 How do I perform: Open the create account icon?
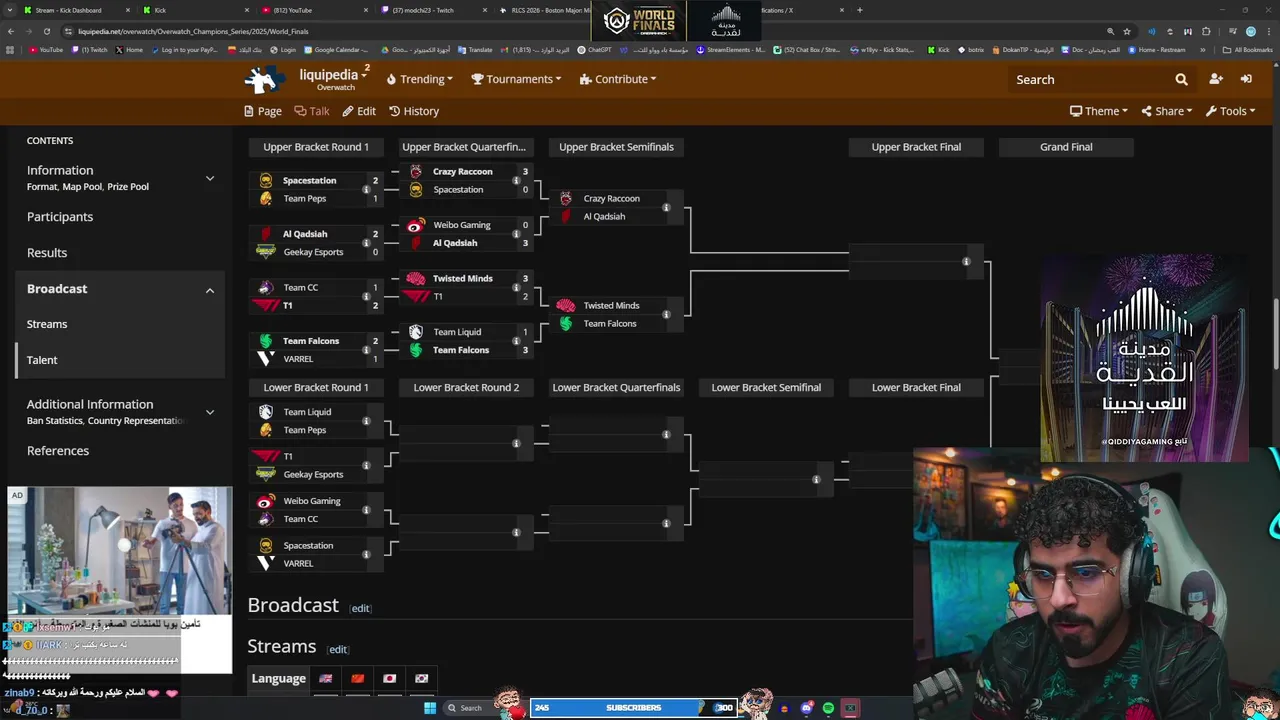tap(1216, 79)
